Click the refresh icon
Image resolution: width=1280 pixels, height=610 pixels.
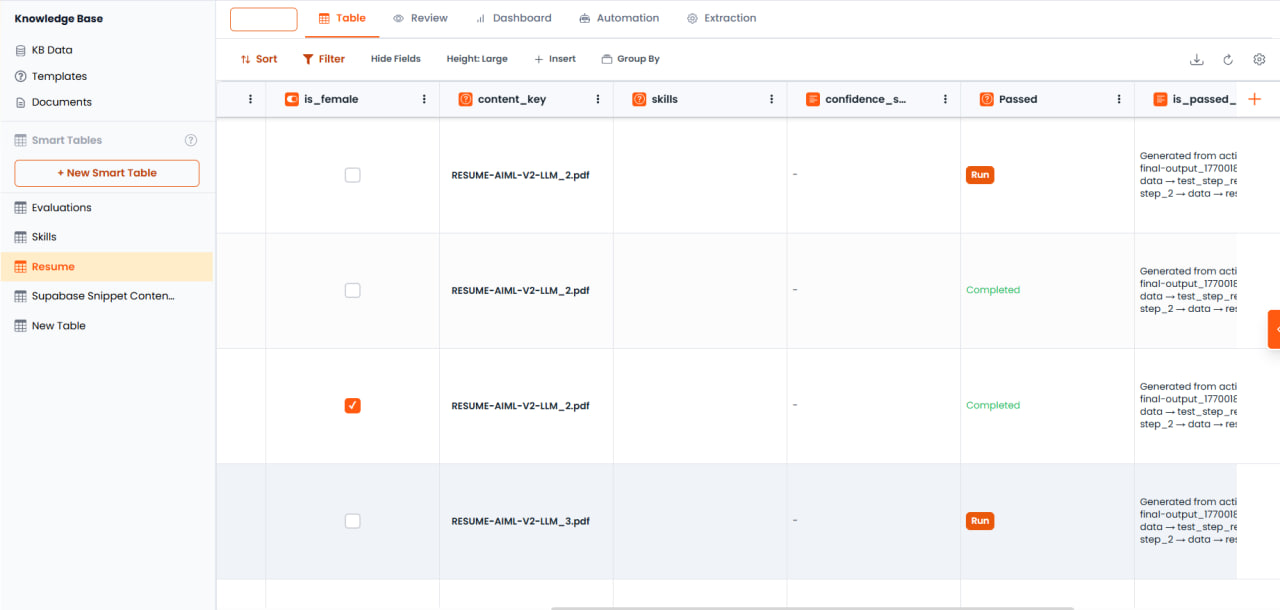coord(1228,59)
